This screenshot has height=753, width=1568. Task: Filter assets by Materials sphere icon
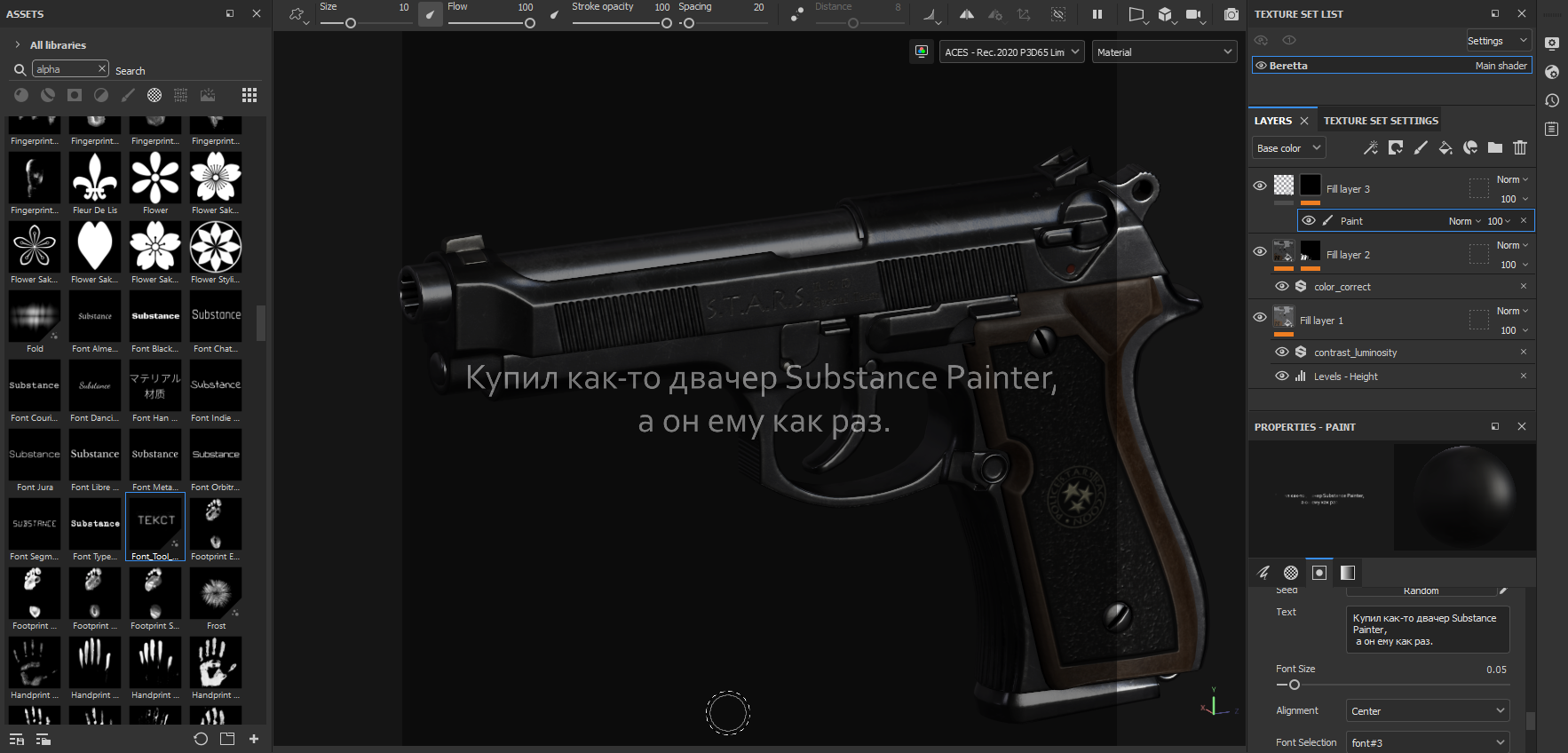(x=21, y=95)
